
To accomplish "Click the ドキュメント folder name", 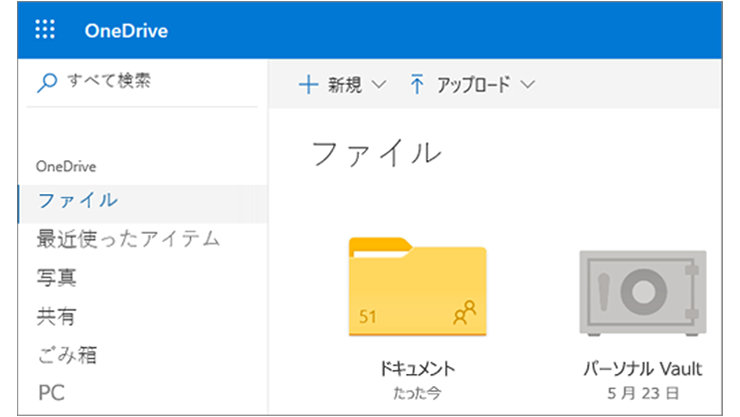I will click(418, 368).
